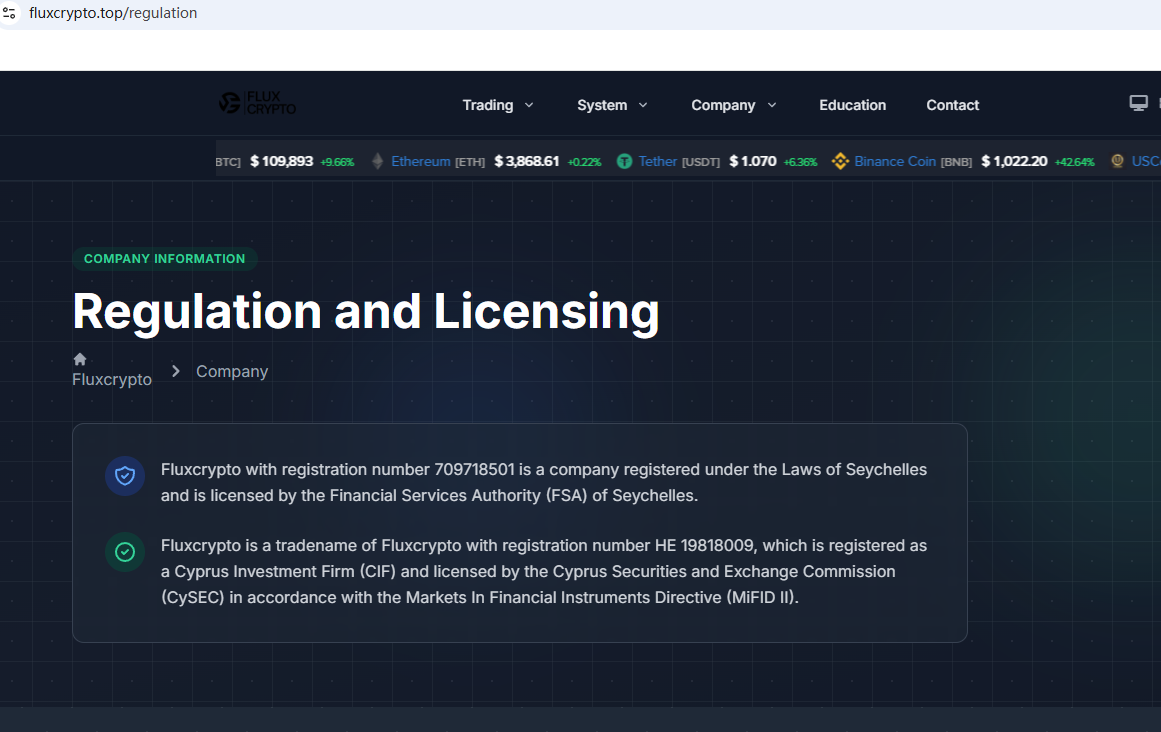The image size is (1161, 732).
Task: Click the Company Information badge
Action: pyautogui.click(x=164, y=259)
